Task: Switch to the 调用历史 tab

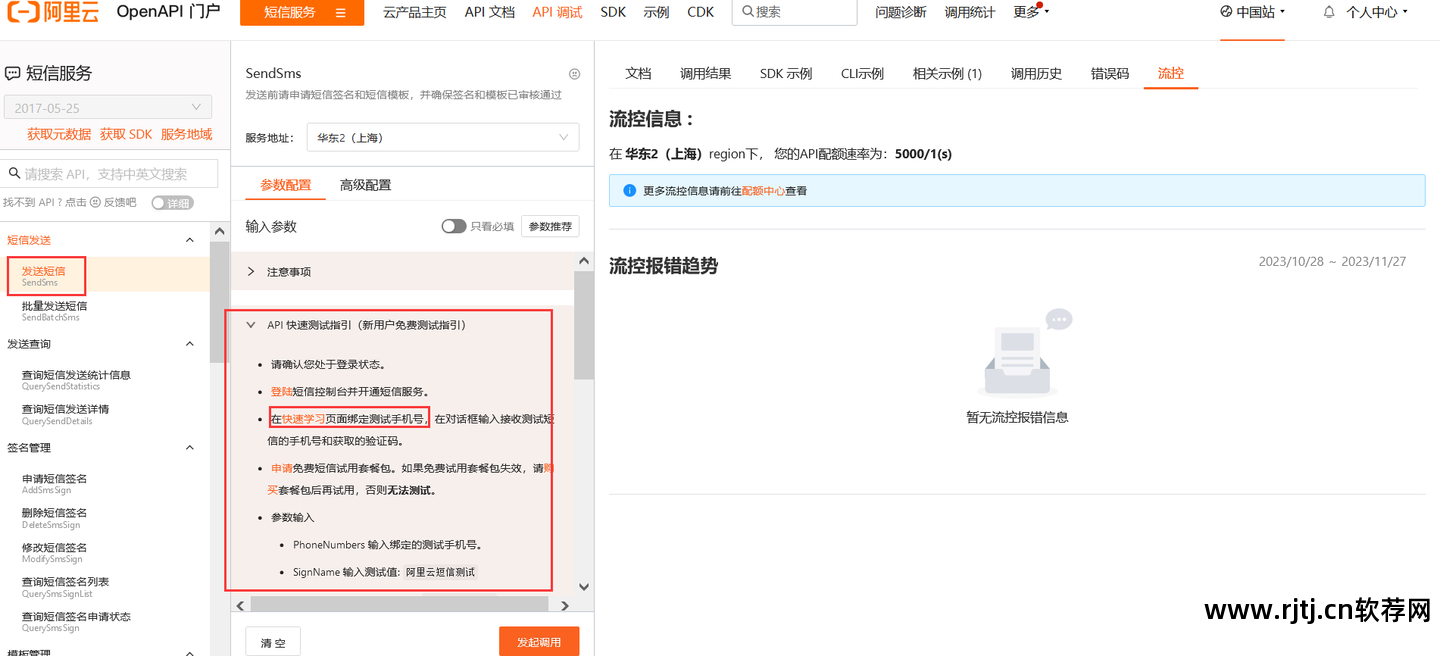Action: click(1036, 73)
